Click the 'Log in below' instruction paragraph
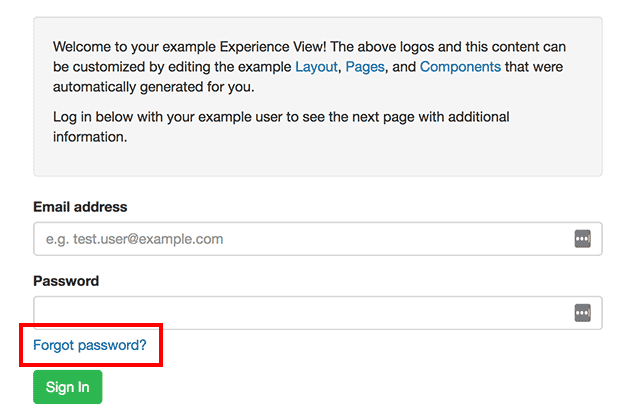 281,127
